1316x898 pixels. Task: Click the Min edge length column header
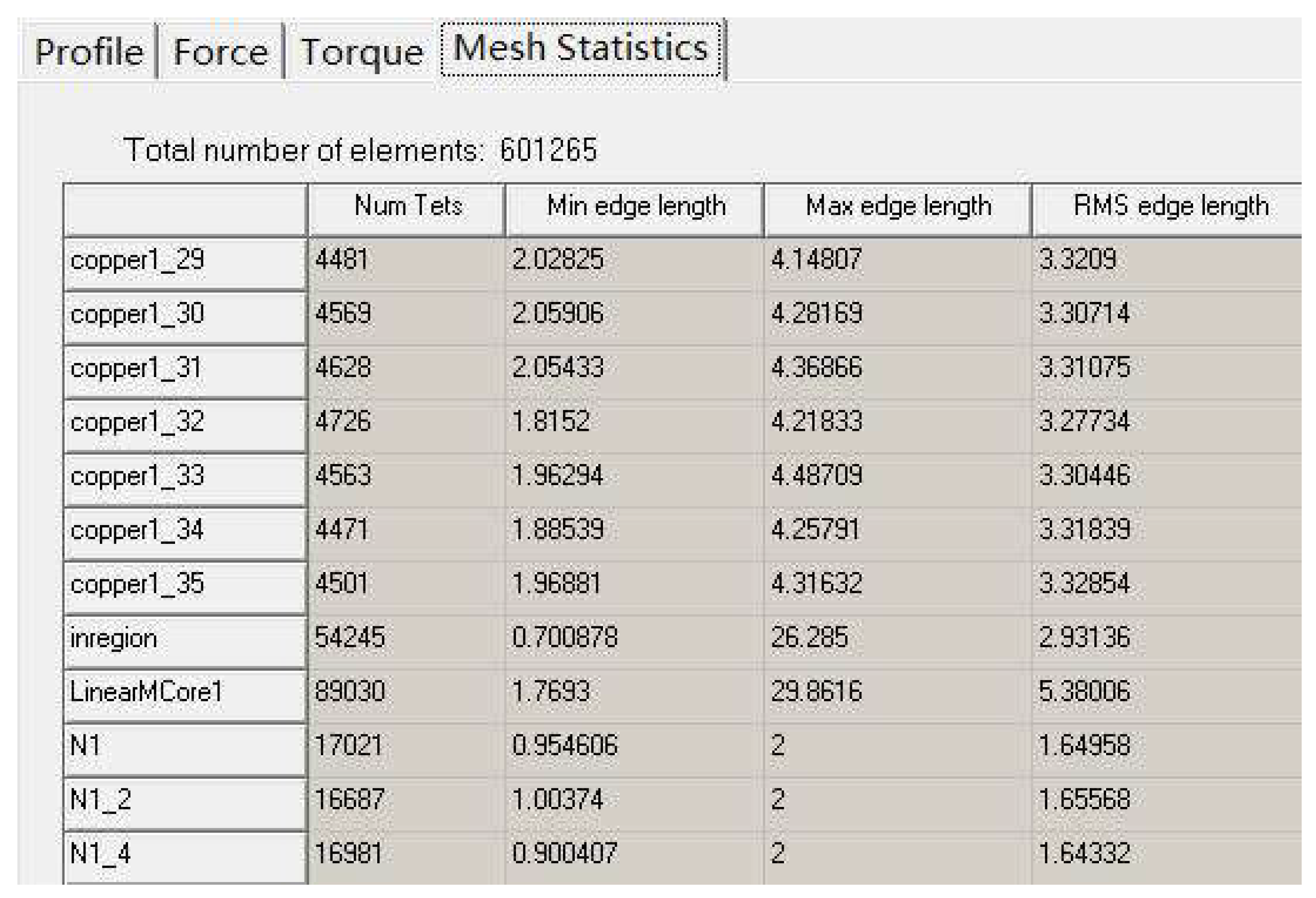coord(635,207)
